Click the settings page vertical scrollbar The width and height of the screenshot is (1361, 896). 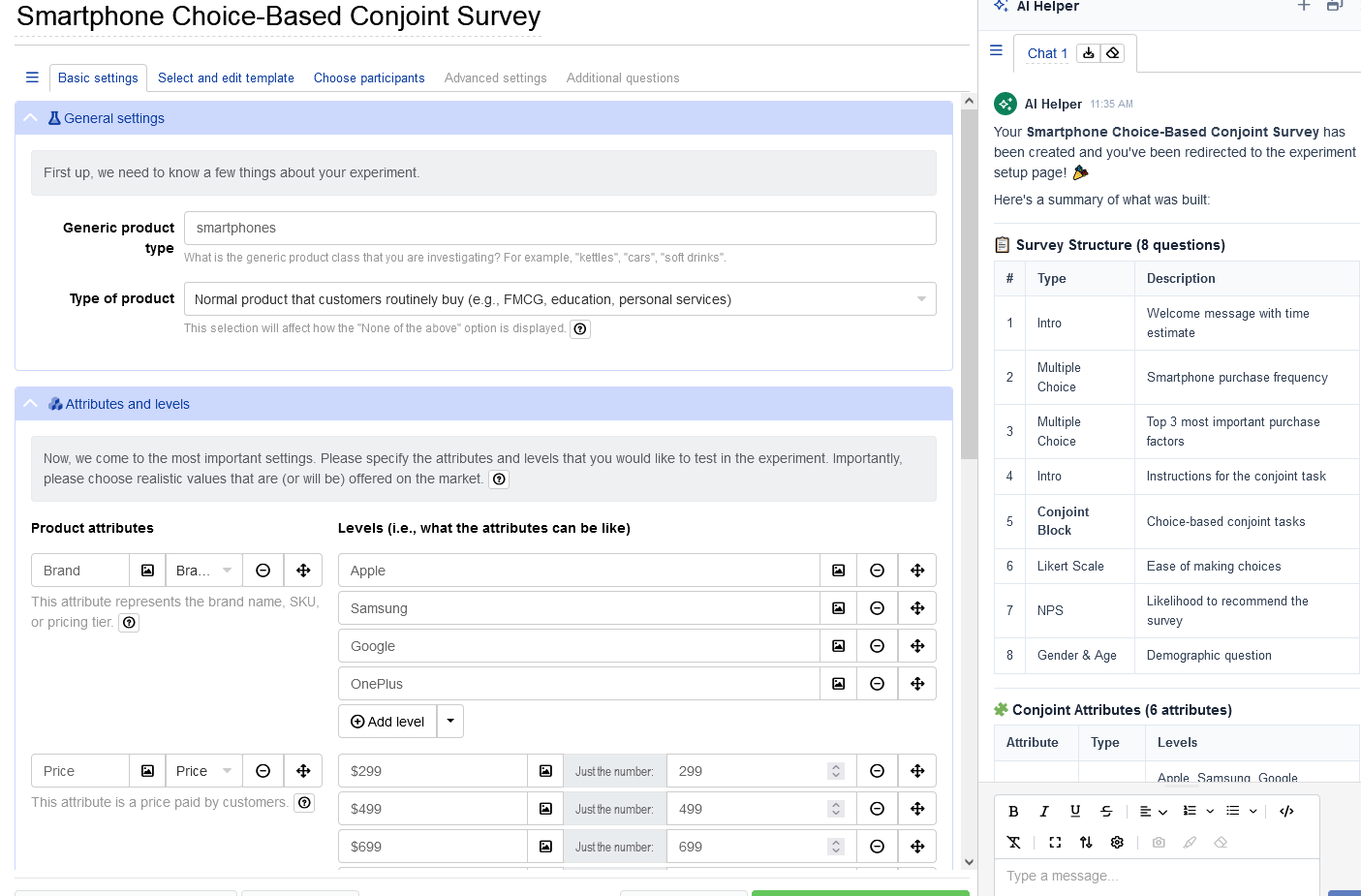click(969, 284)
